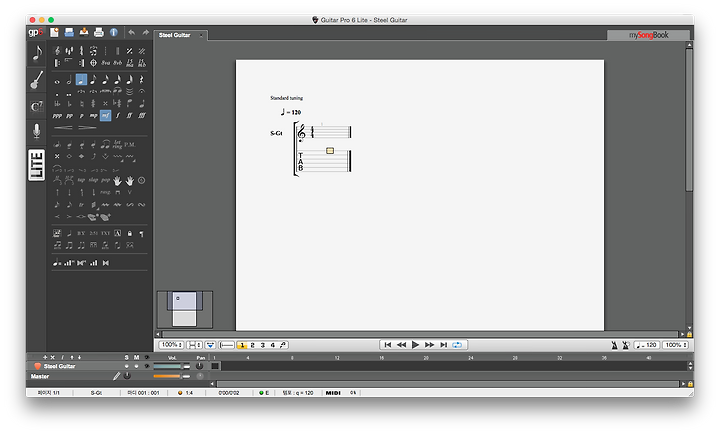Click the vertical scrollbar of the score
This screenshot has width=720, height=434.
click(x=689, y=120)
